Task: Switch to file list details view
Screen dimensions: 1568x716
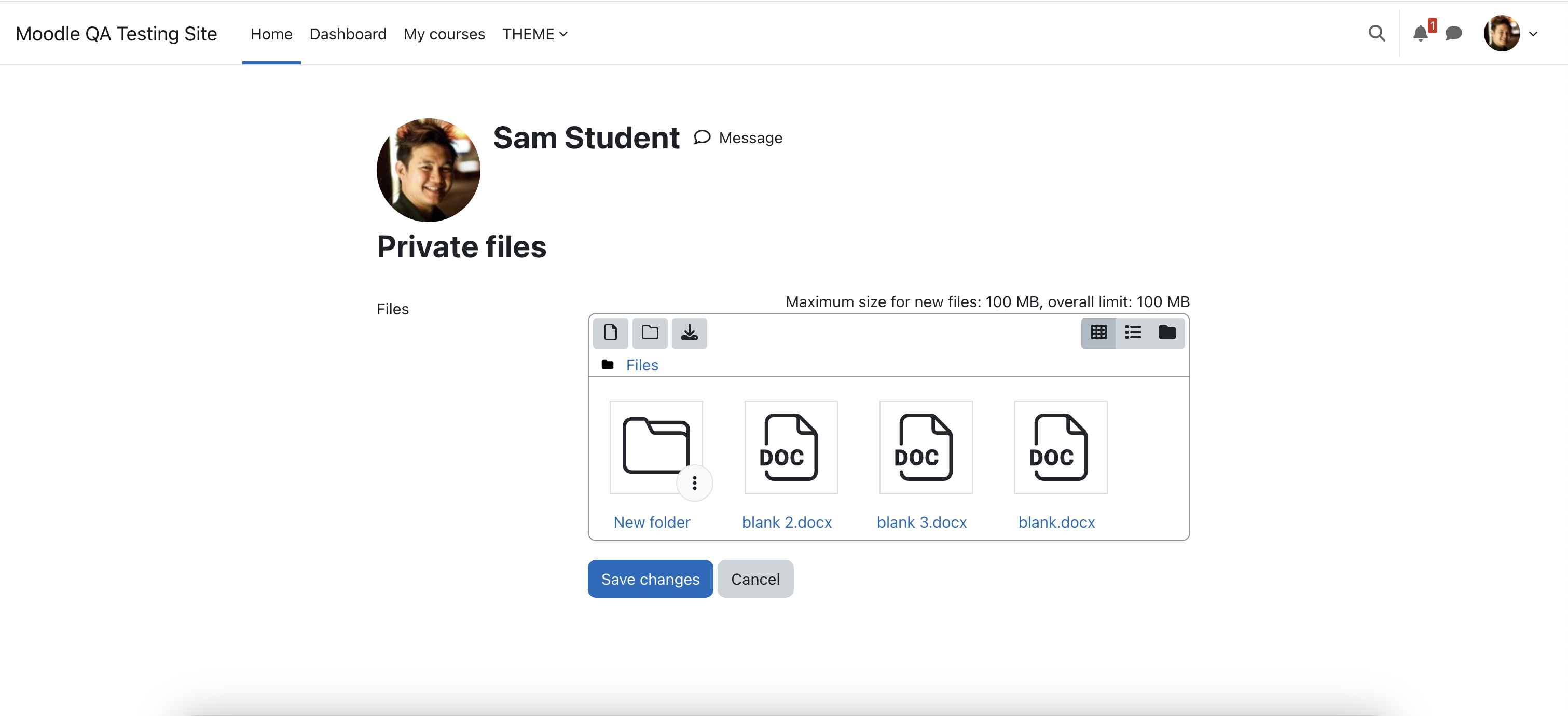Action: click(1133, 333)
